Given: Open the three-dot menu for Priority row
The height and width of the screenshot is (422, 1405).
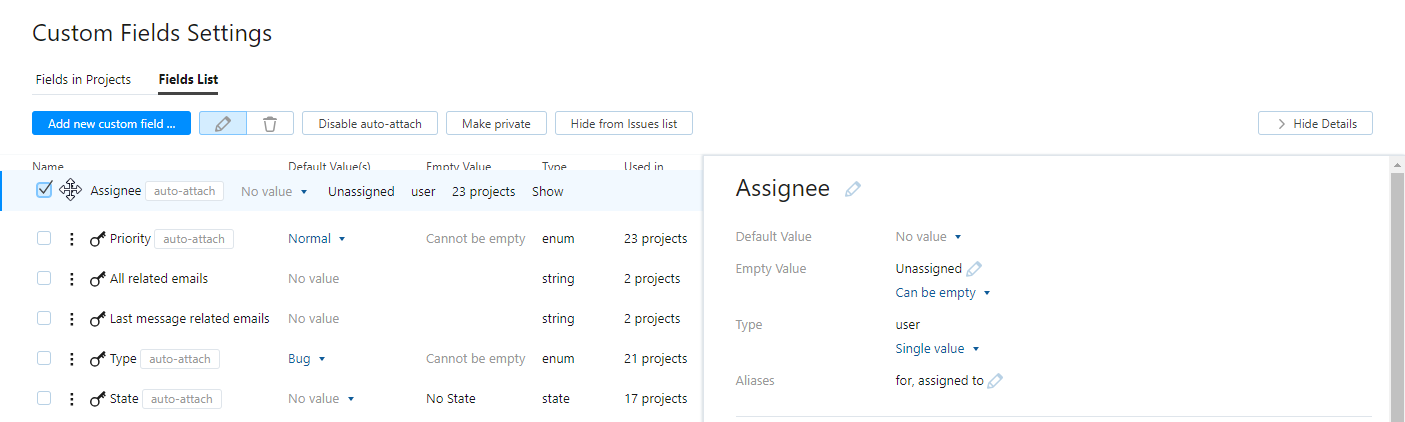Looking at the screenshot, I should pyautogui.click(x=71, y=239).
